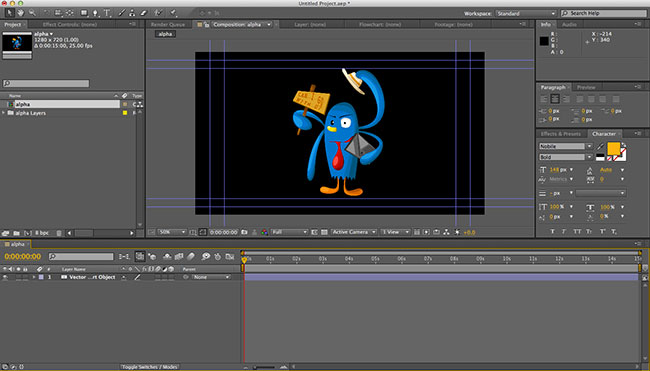Expand the Vector Smart Object layer properties
The width and height of the screenshot is (650, 371).
(34, 277)
